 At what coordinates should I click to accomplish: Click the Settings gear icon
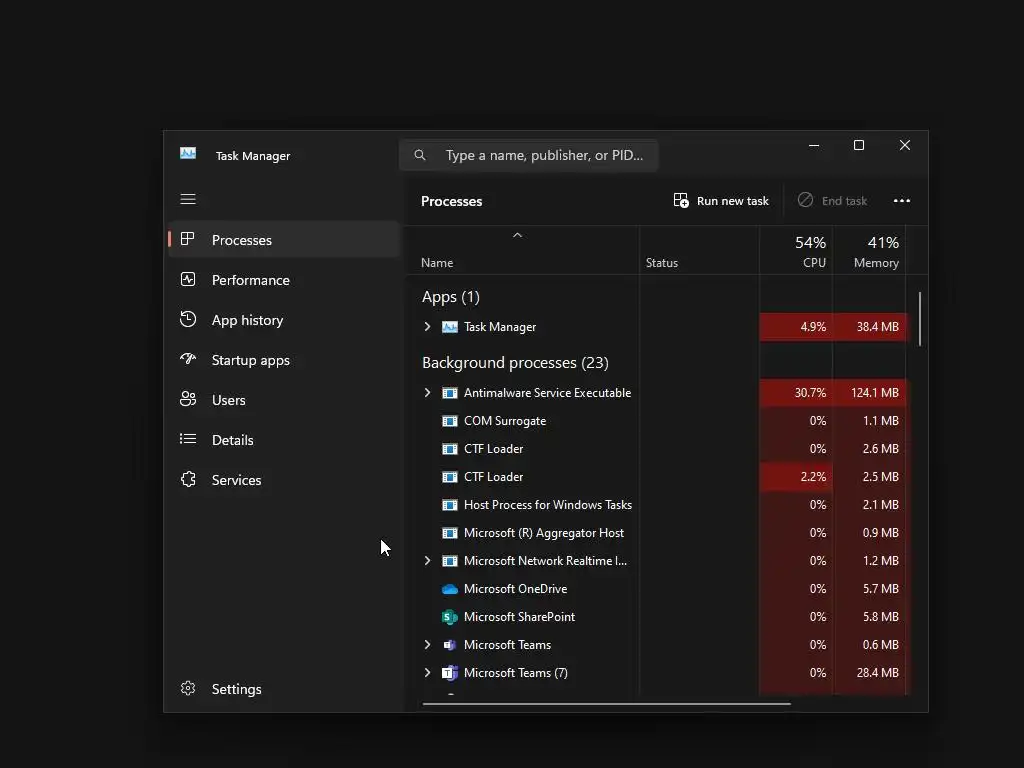pyautogui.click(x=188, y=688)
